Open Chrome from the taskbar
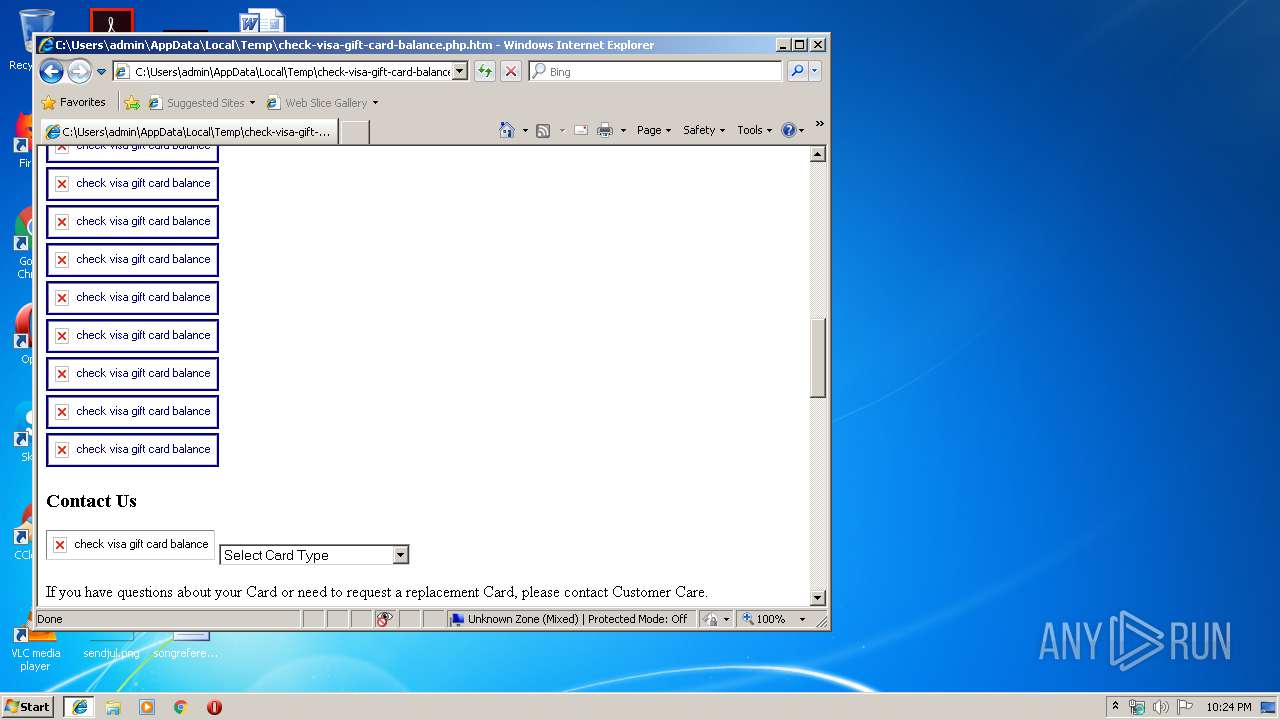The height and width of the screenshot is (720, 1280). tap(180, 707)
